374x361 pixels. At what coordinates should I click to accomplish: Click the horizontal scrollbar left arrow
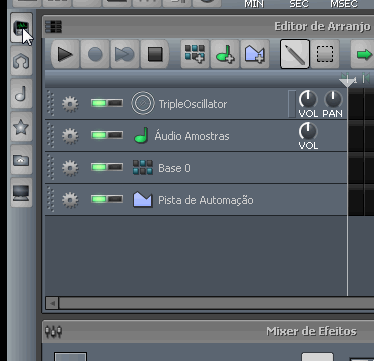coord(52,303)
